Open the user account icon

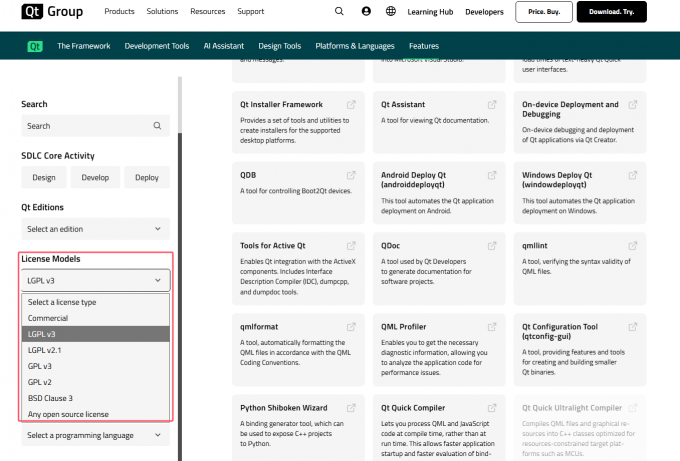[x=365, y=12]
